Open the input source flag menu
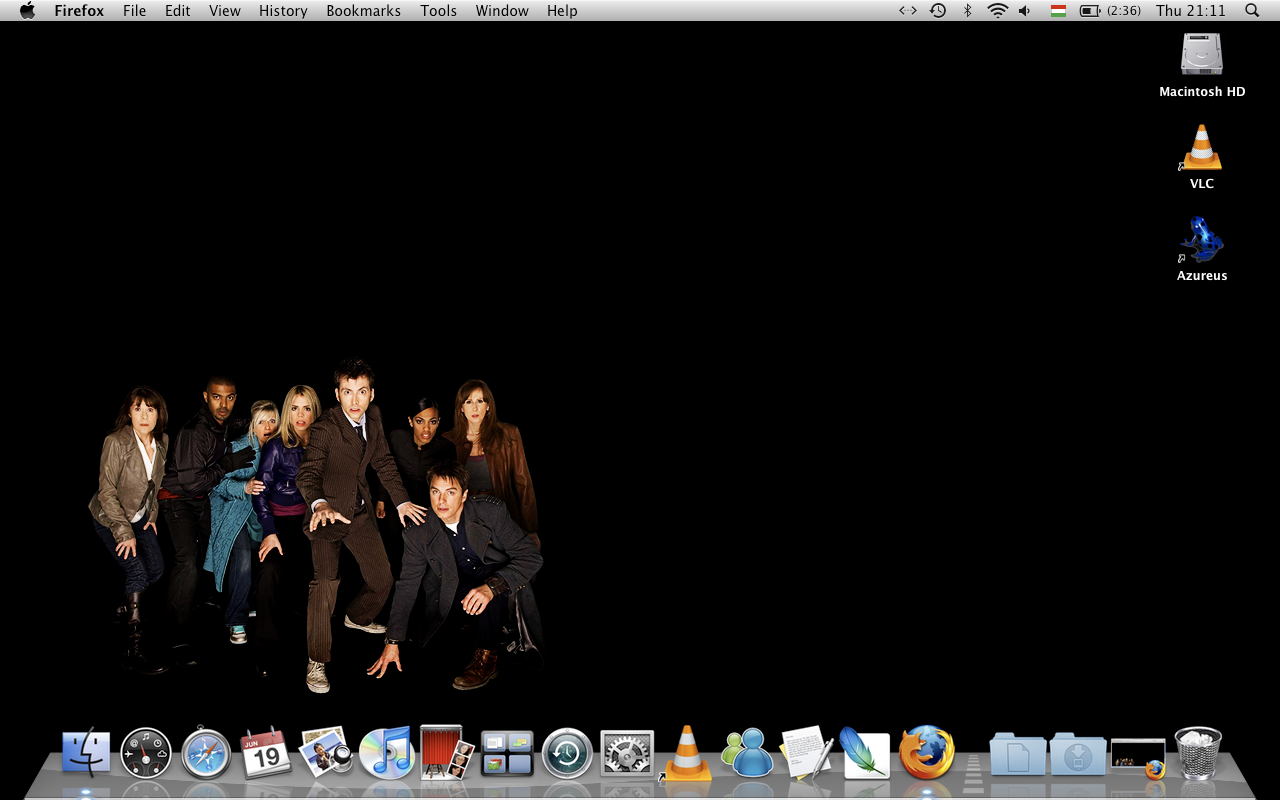This screenshot has height=800, width=1280. coord(1057,11)
